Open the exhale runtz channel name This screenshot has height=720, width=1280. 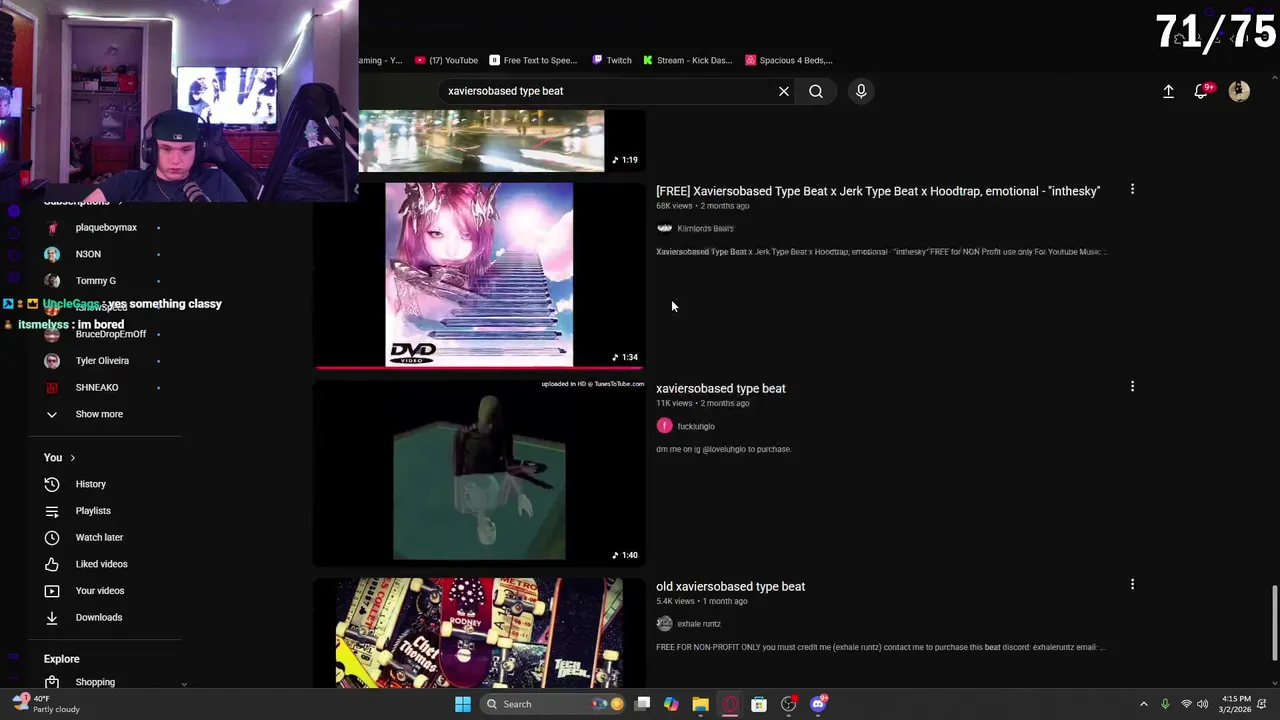(x=699, y=624)
